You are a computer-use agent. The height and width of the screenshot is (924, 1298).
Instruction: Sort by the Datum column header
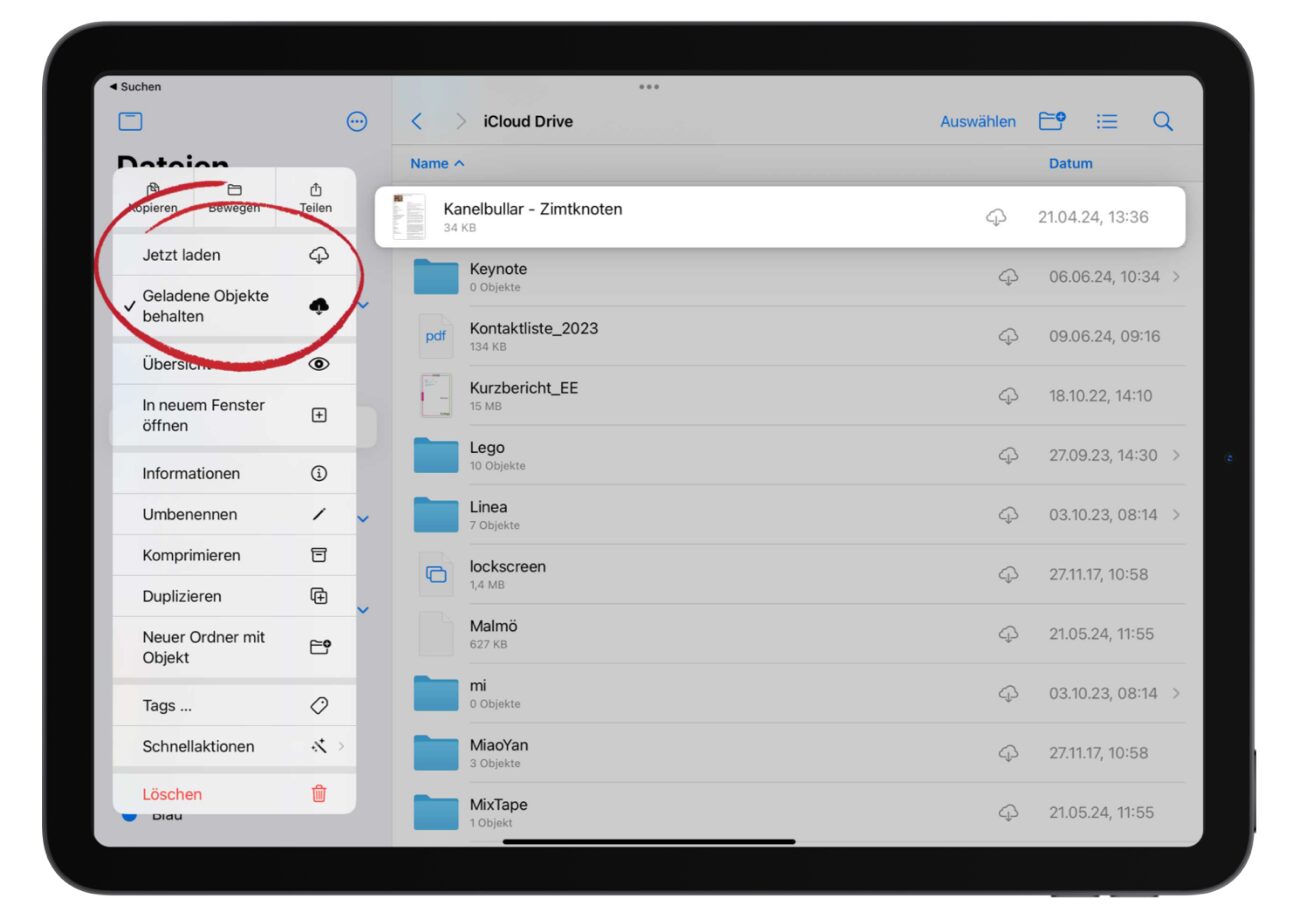1071,163
